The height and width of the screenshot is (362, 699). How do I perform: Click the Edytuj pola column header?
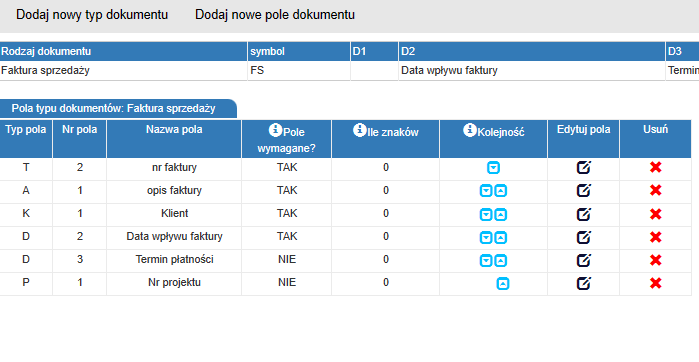tap(583, 139)
